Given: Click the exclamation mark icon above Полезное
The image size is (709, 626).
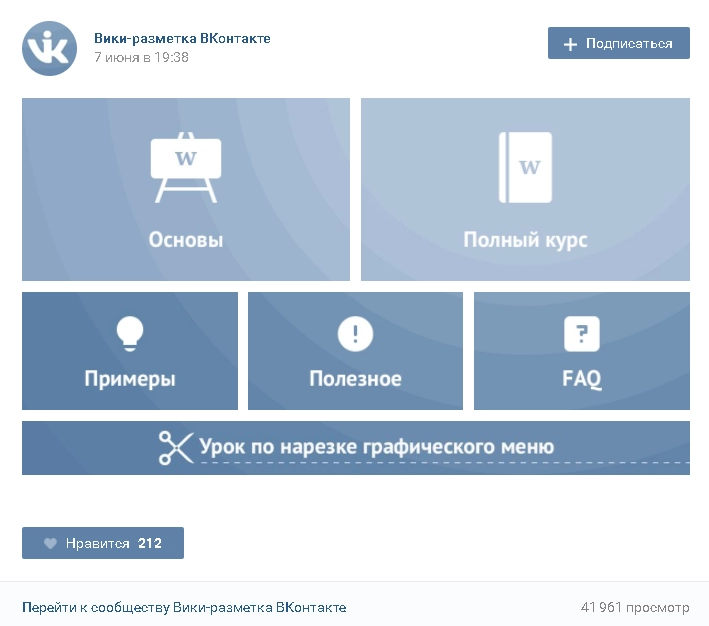Looking at the screenshot, I should pos(355,334).
